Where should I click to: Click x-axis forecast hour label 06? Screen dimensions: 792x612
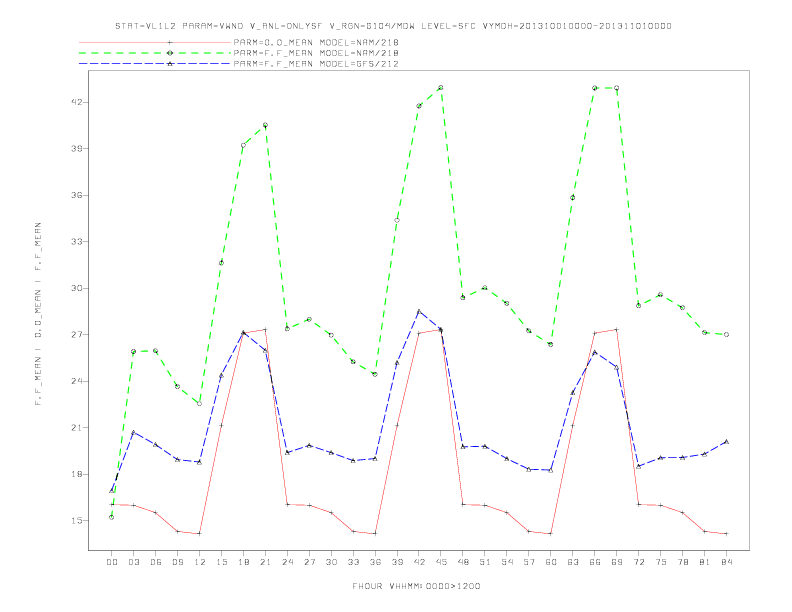point(156,562)
